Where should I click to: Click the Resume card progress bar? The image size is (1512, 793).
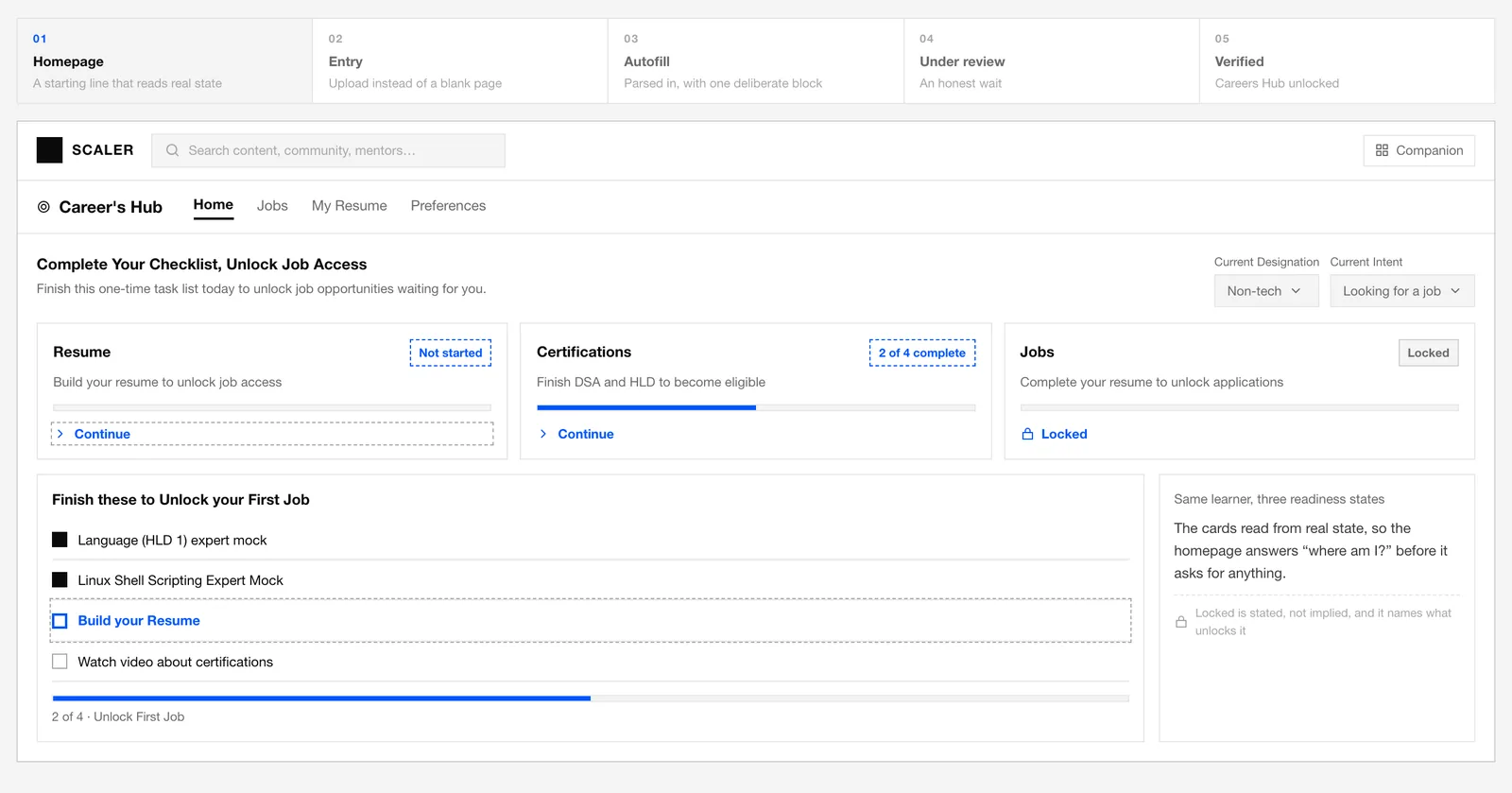click(272, 407)
